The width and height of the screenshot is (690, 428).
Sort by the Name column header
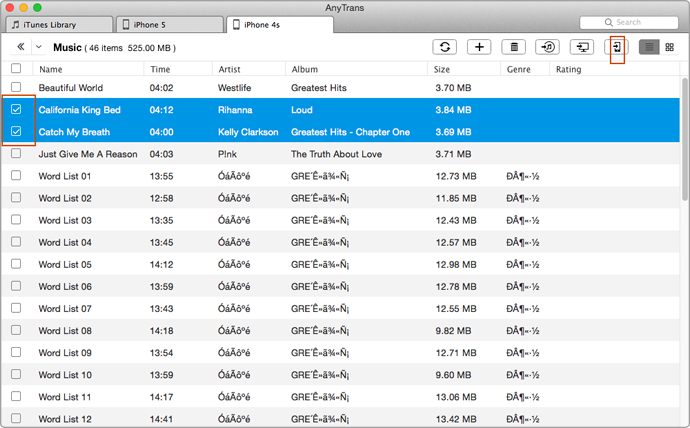(x=88, y=69)
